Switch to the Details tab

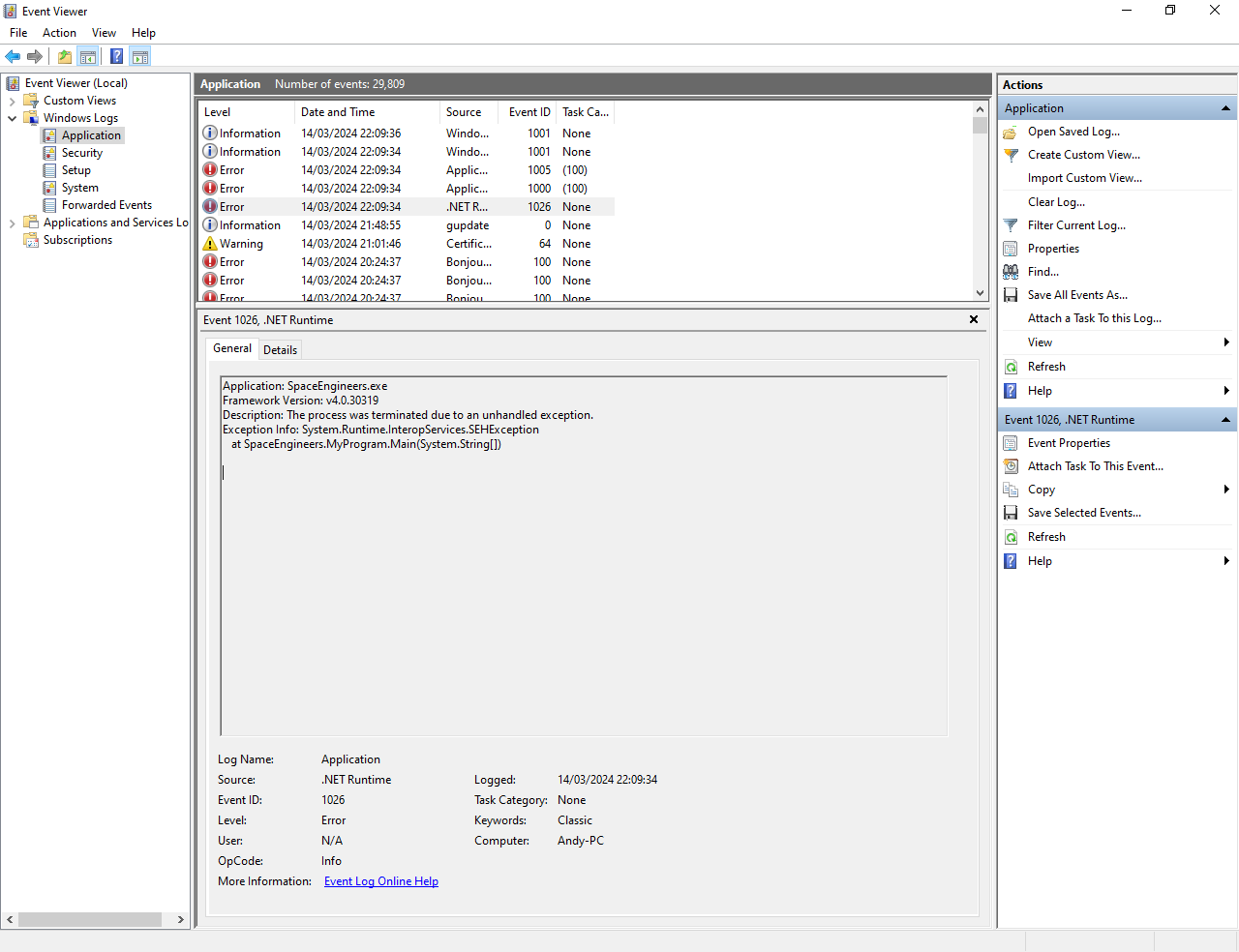280,350
